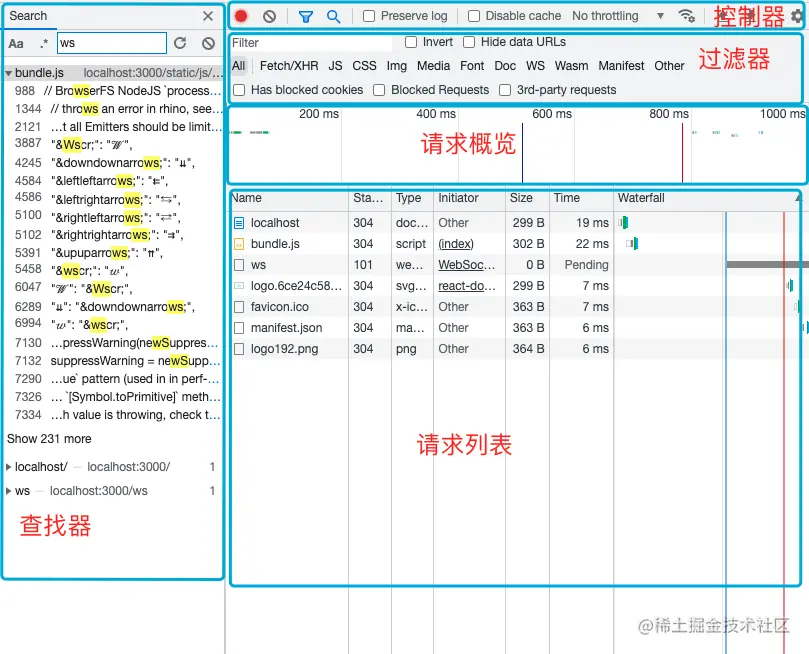Toggle the filter funnel icon
This screenshot has width=809, height=654.
point(306,17)
